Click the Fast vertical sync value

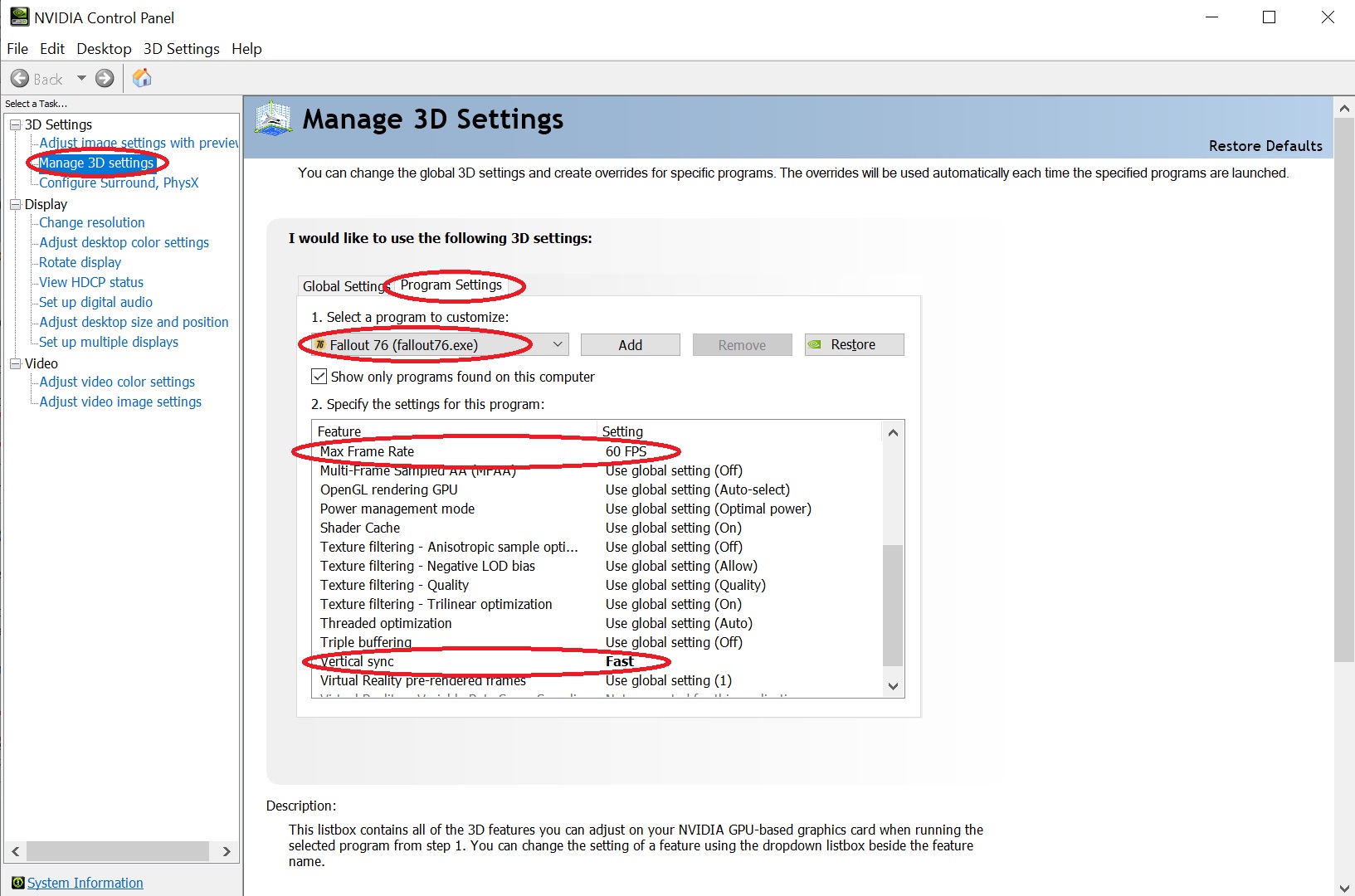click(620, 661)
